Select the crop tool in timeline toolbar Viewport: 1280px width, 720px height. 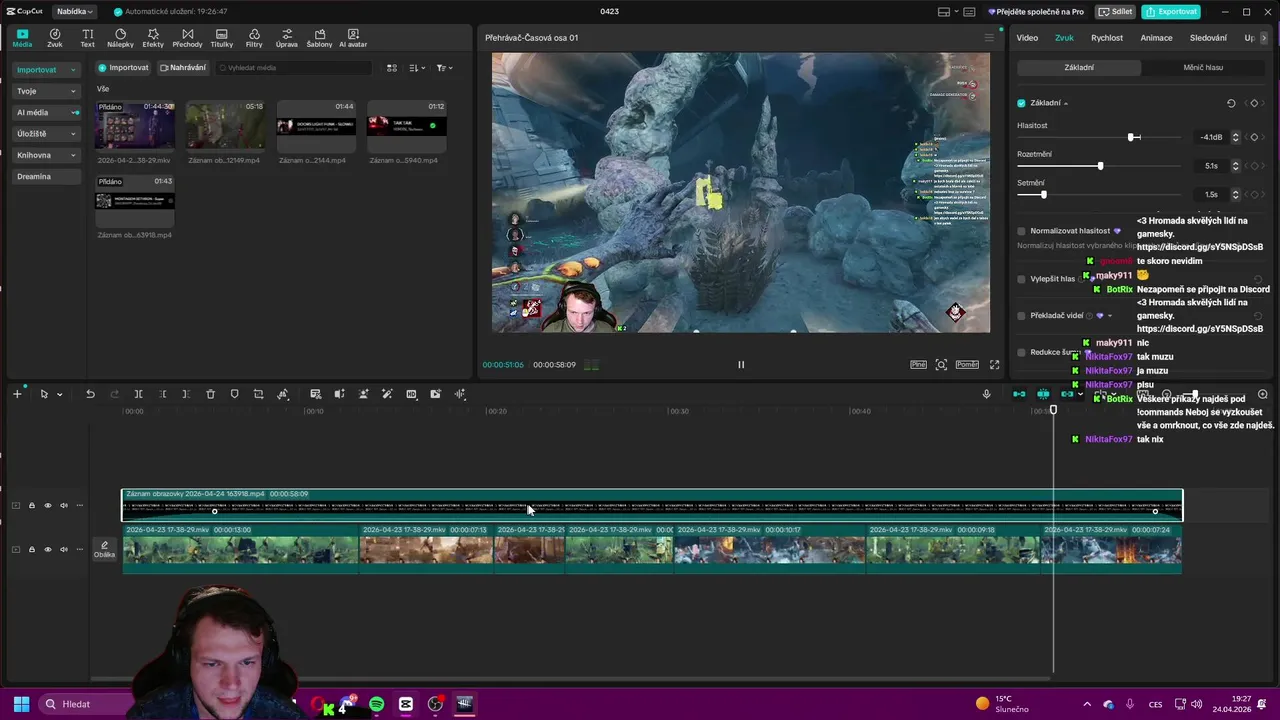pos(258,394)
